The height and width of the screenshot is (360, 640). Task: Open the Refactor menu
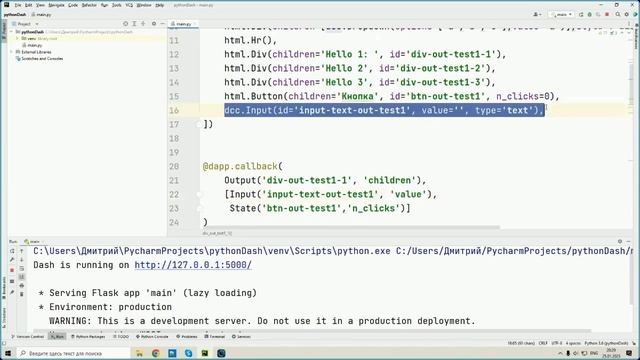tap(89, 5)
